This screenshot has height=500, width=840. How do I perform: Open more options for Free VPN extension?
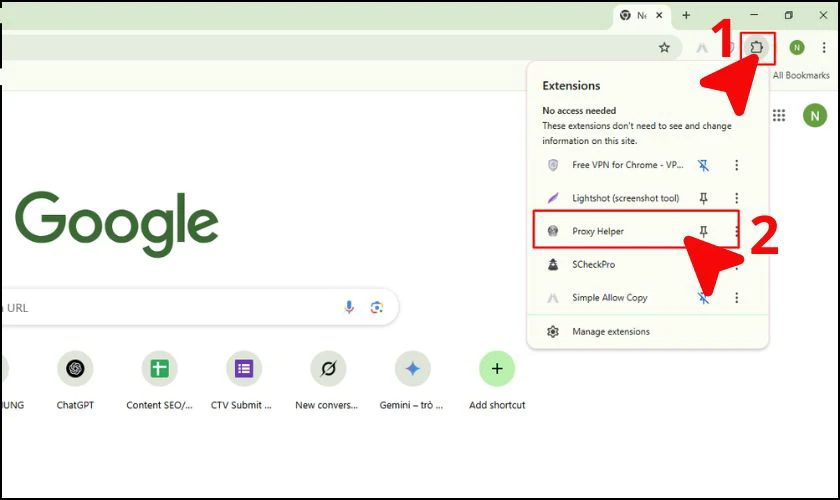coord(737,165)
